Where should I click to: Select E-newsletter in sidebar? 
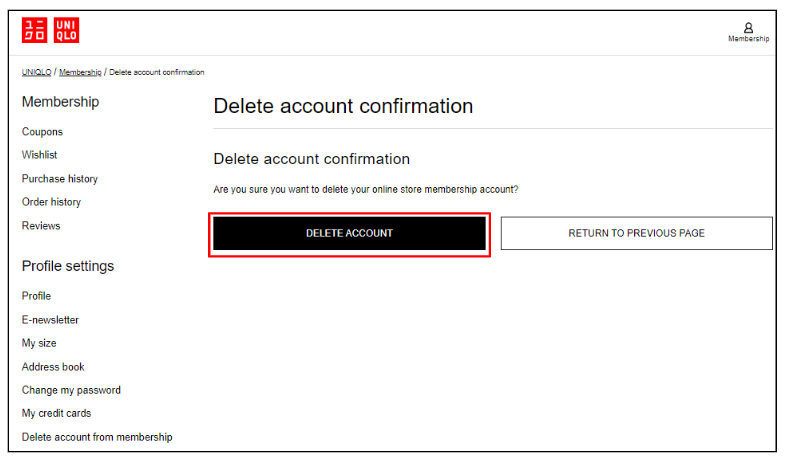[x=50, y=320]
